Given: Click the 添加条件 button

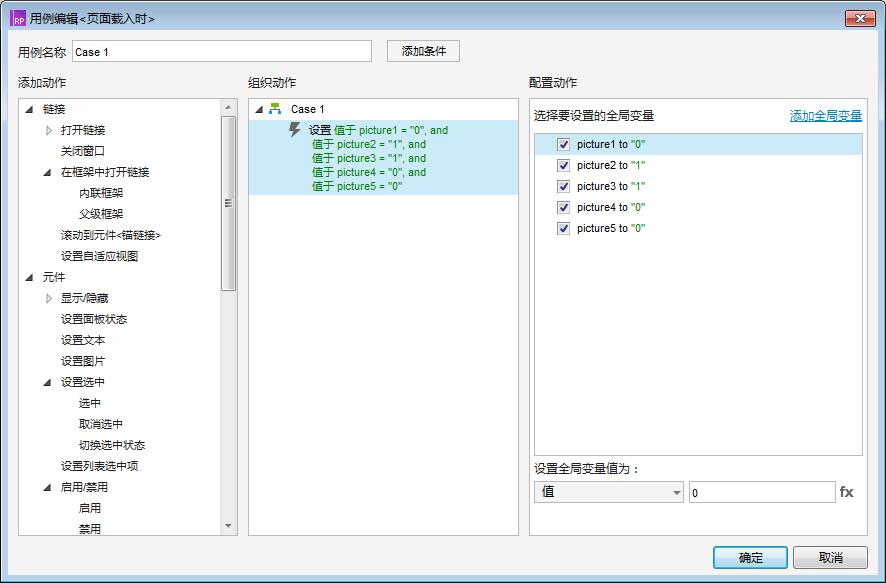Looking at the screenshot, I should [x=423, y=51].
